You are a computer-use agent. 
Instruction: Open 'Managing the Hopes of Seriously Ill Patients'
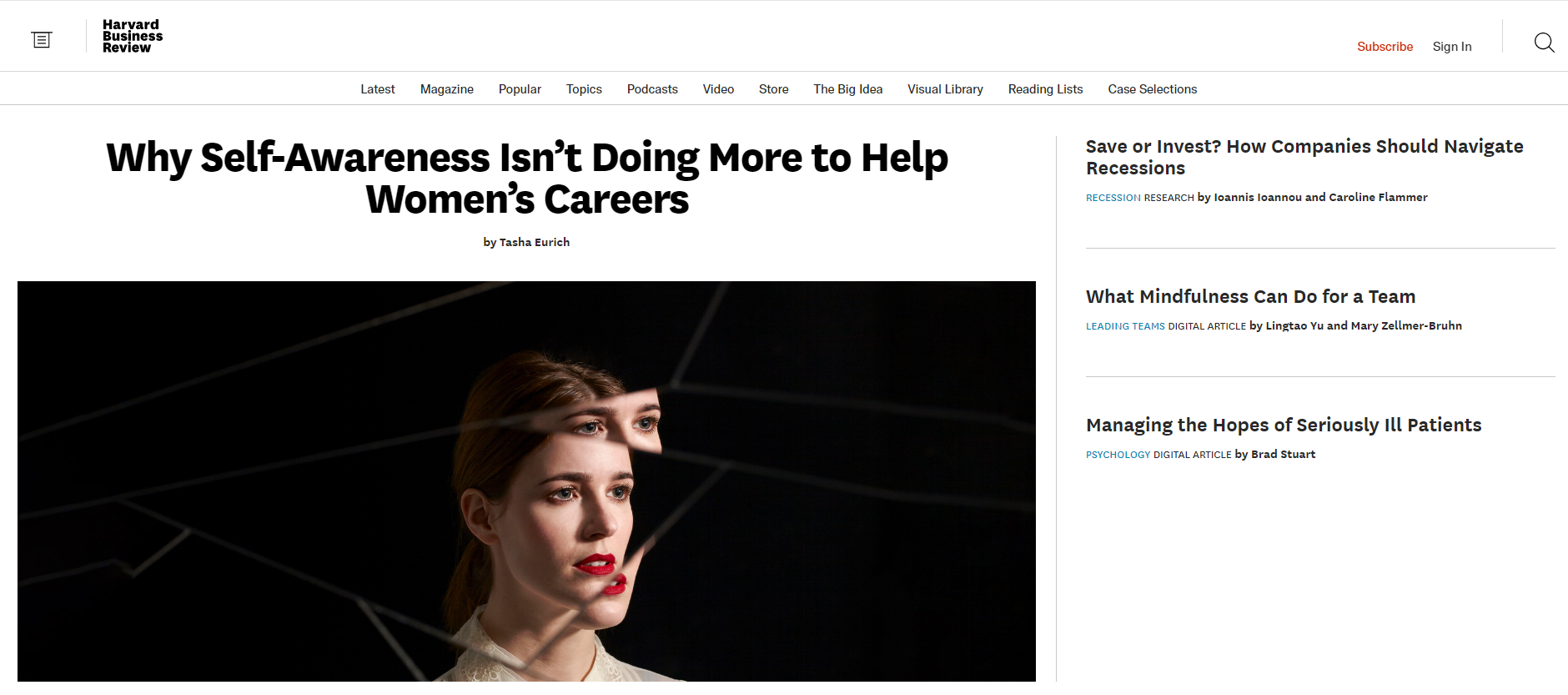(1284, 425)
